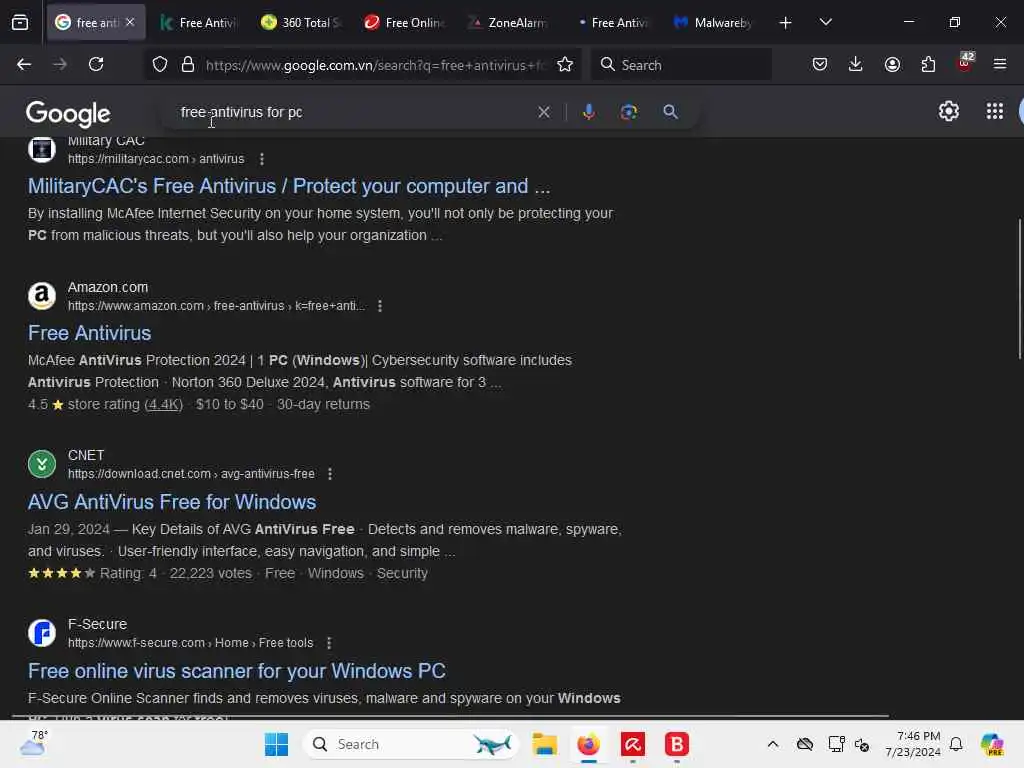This screenshot has width=1024, height=768.
Task: Click Amazon.com site favicon
Action: tap(42, 296)
